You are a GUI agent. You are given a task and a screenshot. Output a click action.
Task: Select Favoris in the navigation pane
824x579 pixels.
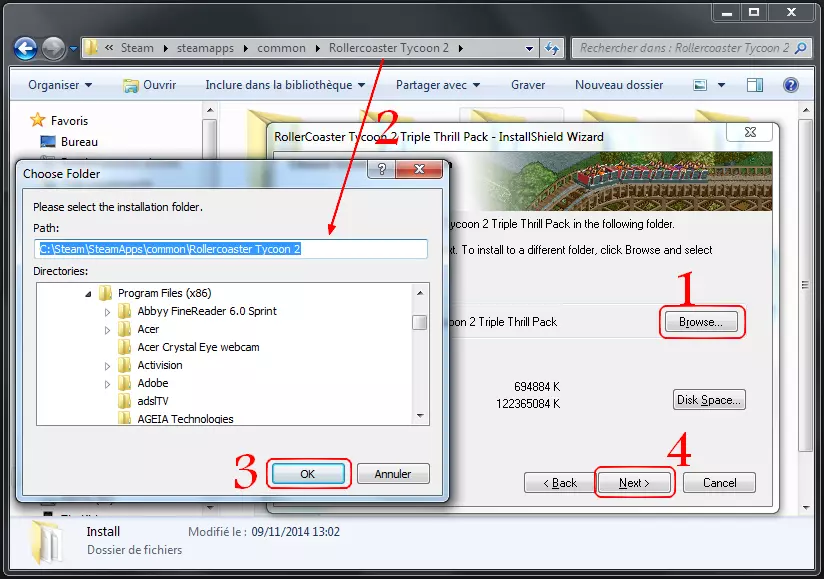click(69, 121)
